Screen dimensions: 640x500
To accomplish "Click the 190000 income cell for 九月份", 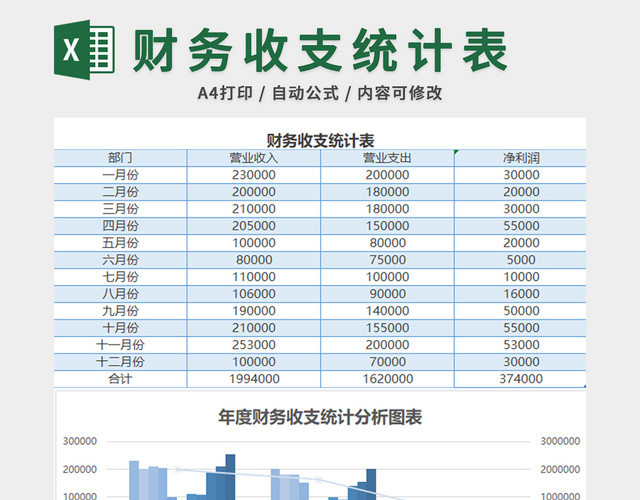I will [x=253, y=311].
